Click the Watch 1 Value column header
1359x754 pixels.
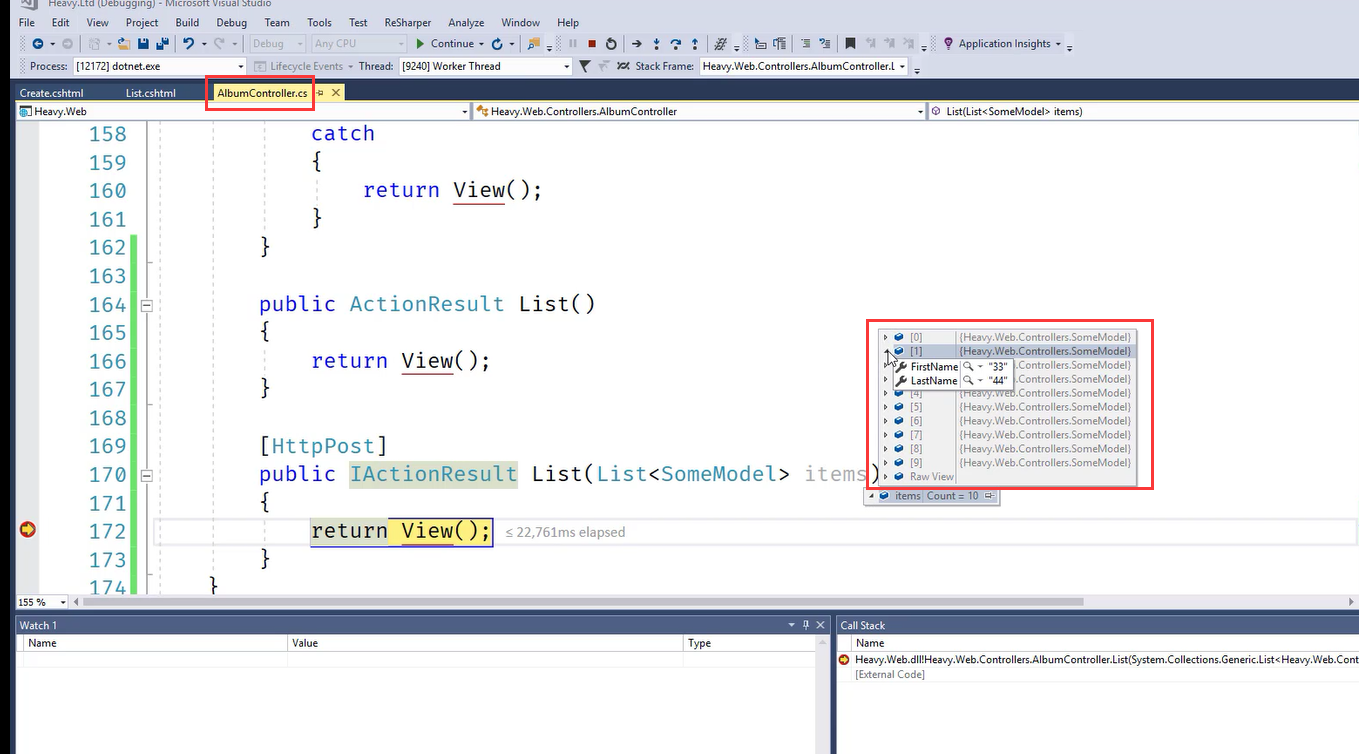point(485,643)
